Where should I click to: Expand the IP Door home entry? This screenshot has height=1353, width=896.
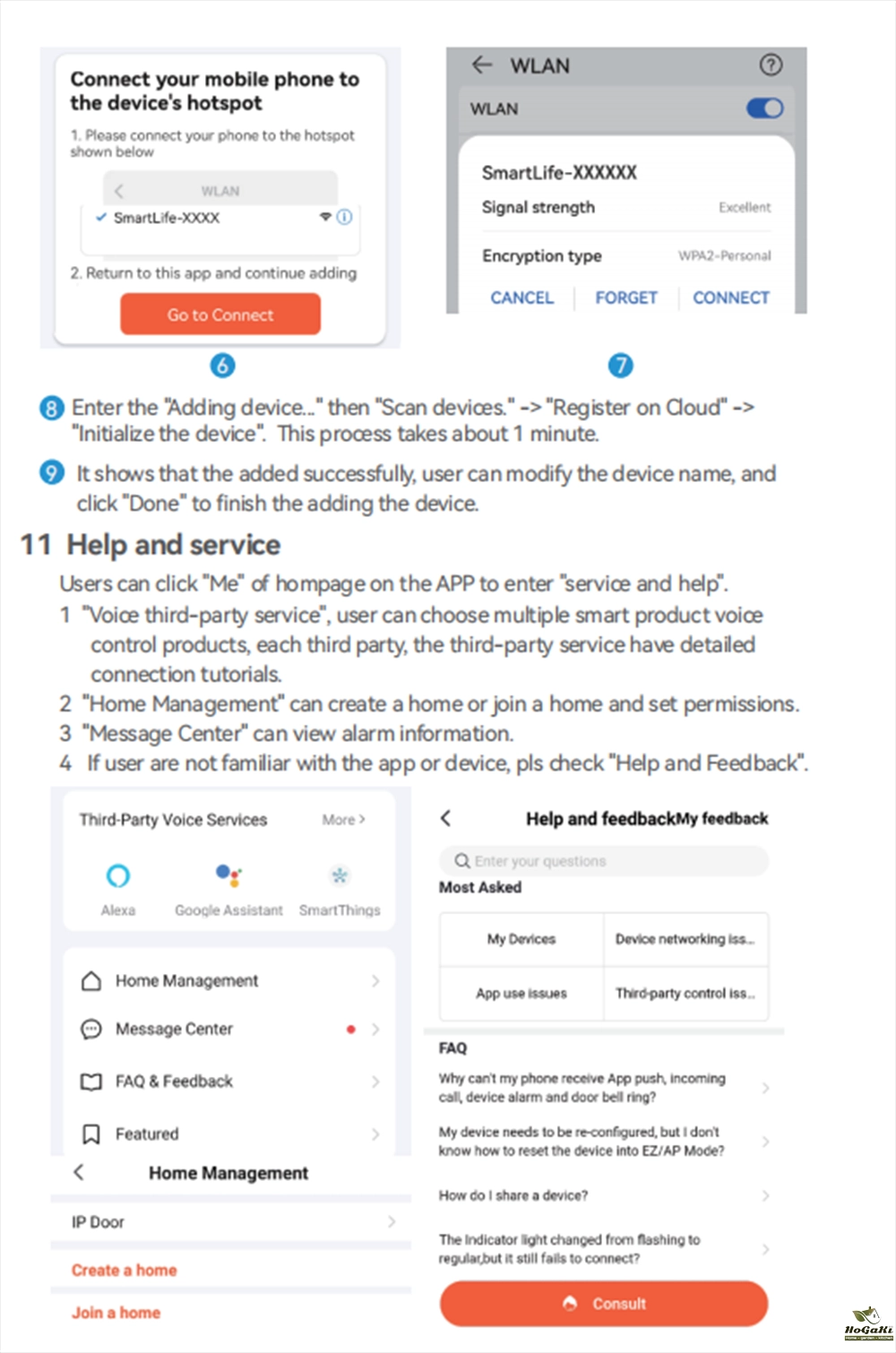pyautogui.click(x=231, y=1222)
